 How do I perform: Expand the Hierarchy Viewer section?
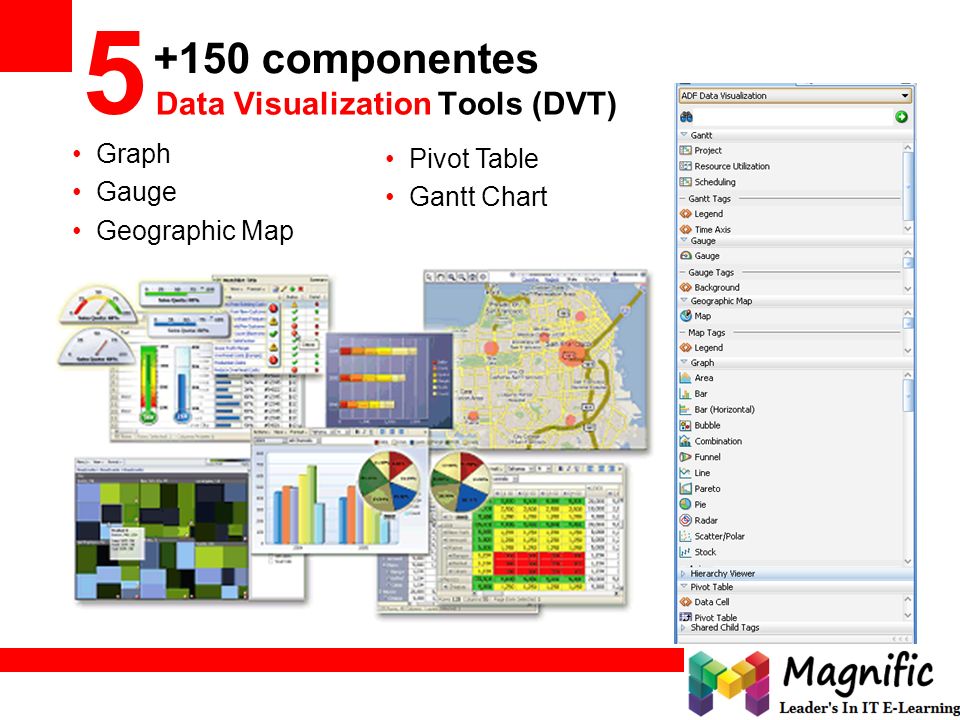tap(684, 574)
